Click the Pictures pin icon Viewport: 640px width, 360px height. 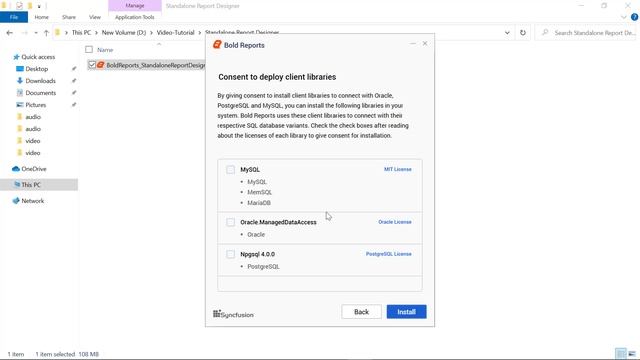[x=74, y=105]
